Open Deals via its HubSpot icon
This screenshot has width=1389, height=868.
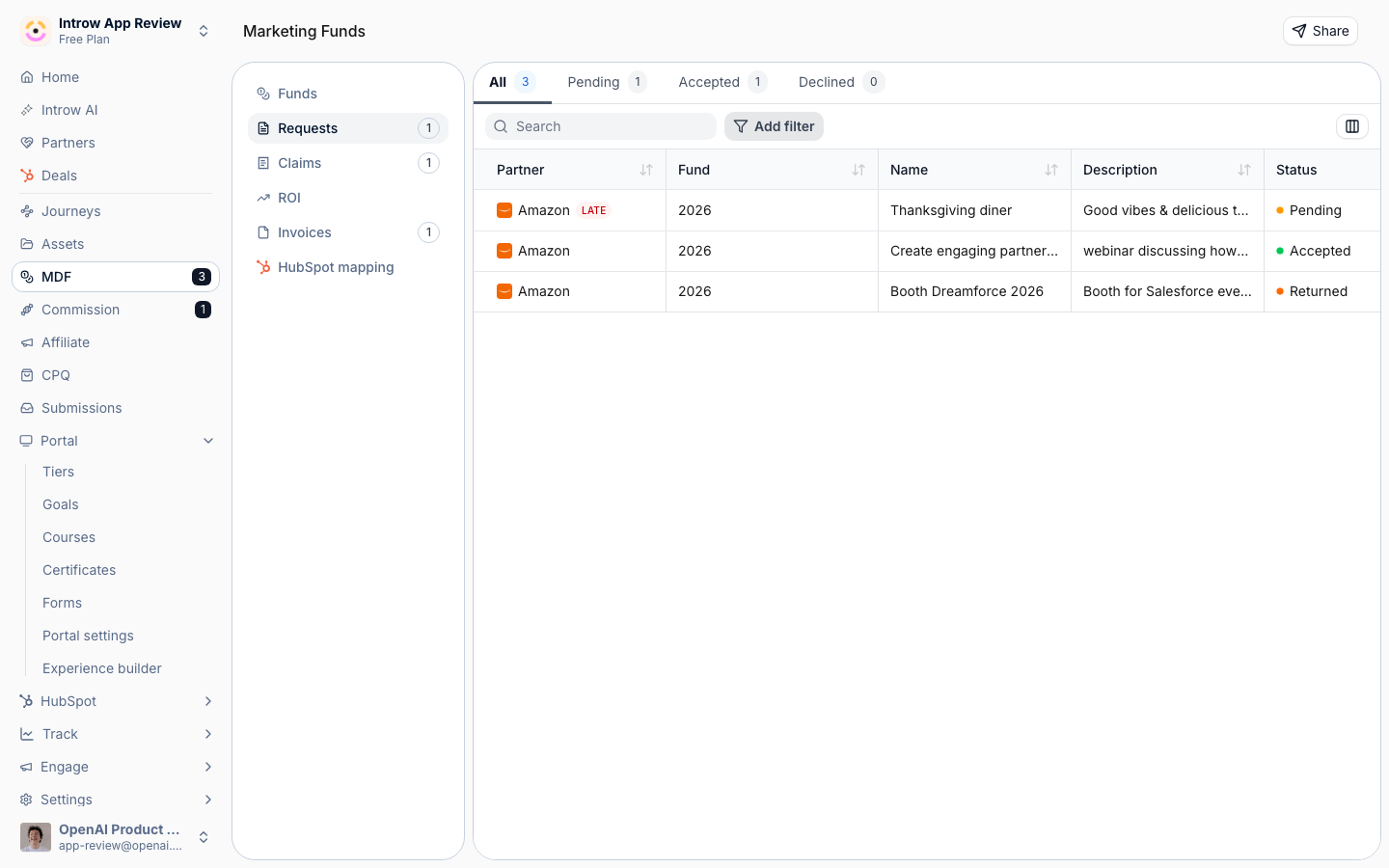click(x=27, y=176)
